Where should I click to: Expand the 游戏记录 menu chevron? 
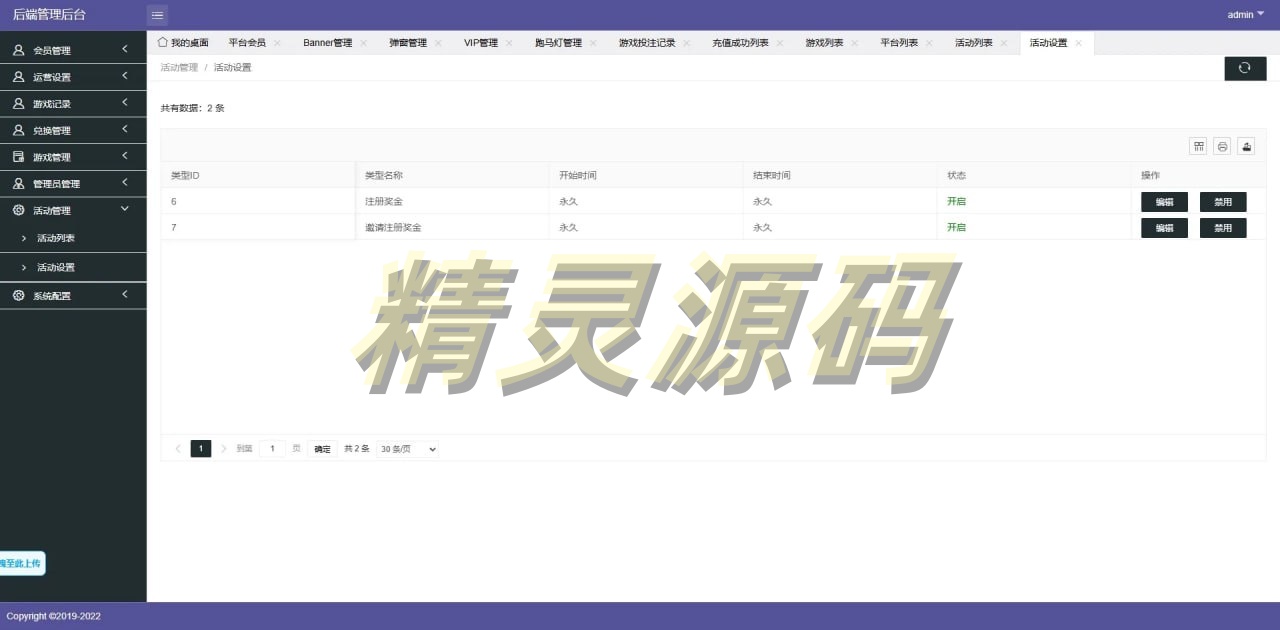[x=125, y=102]
